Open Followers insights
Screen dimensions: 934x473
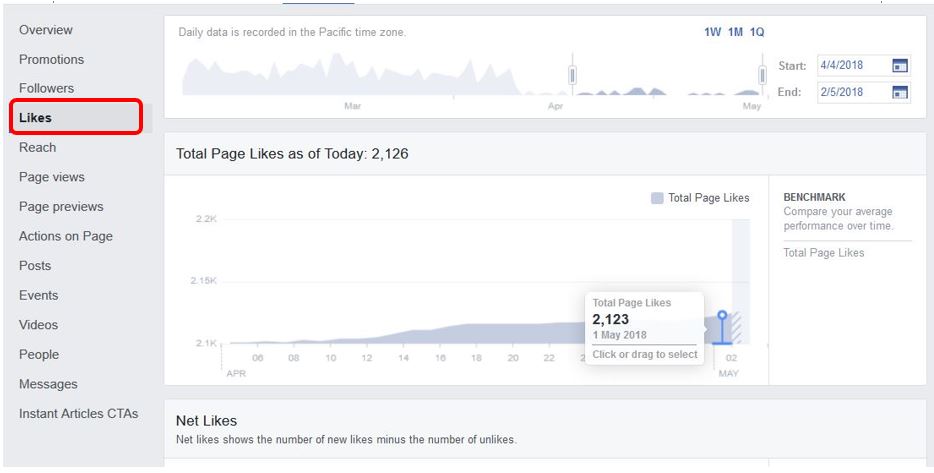tap(46, 88)
